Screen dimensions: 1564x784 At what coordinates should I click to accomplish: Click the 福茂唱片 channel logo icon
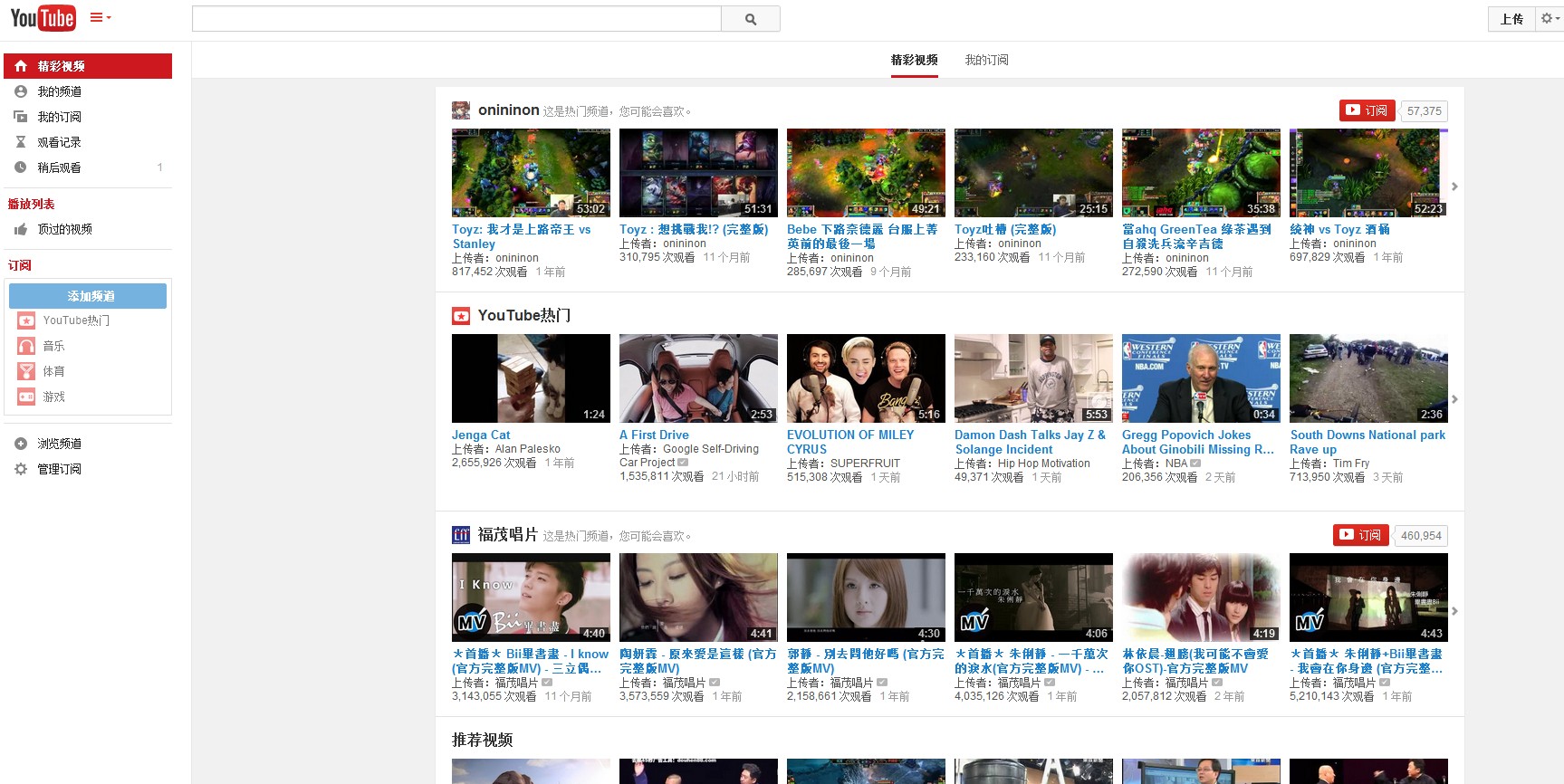(x=461, y=535)
